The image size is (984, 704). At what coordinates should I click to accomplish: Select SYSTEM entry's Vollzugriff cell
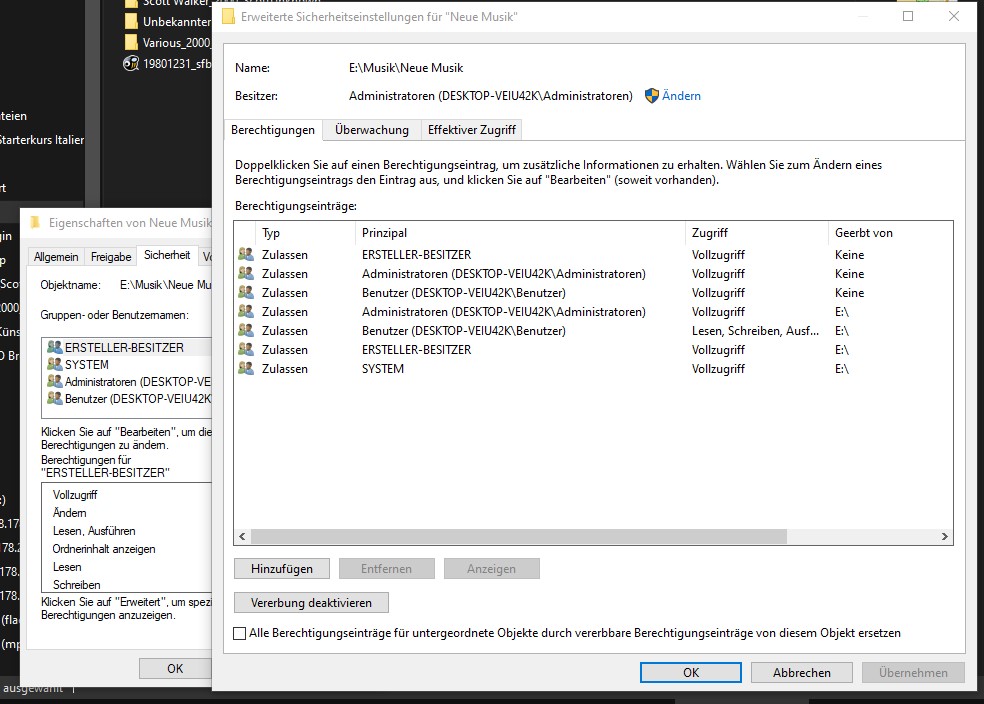(718, 369)
